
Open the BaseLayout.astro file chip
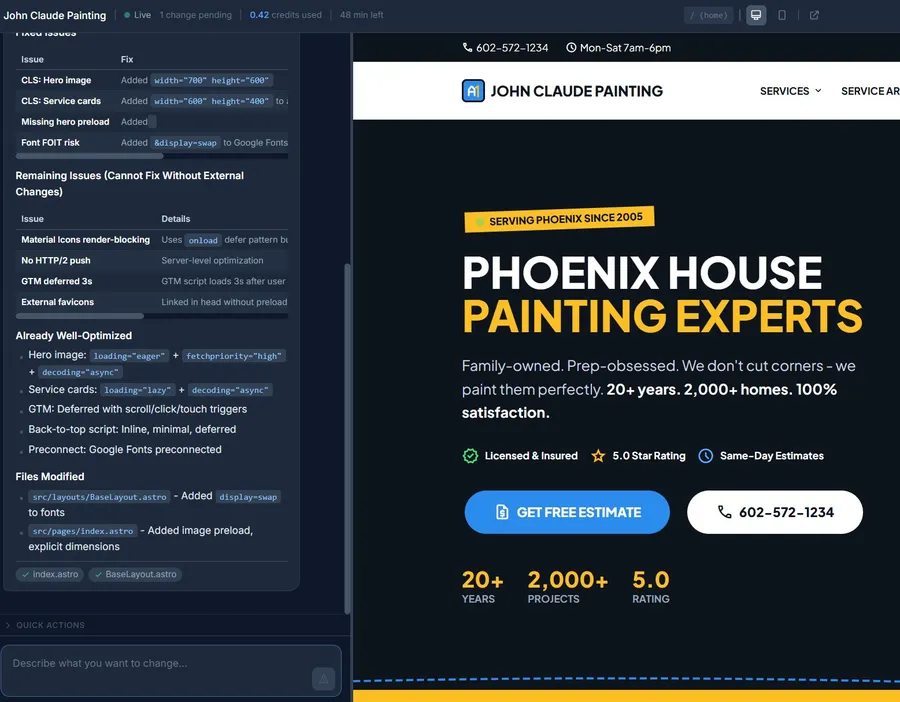click(x=135, y=575)
